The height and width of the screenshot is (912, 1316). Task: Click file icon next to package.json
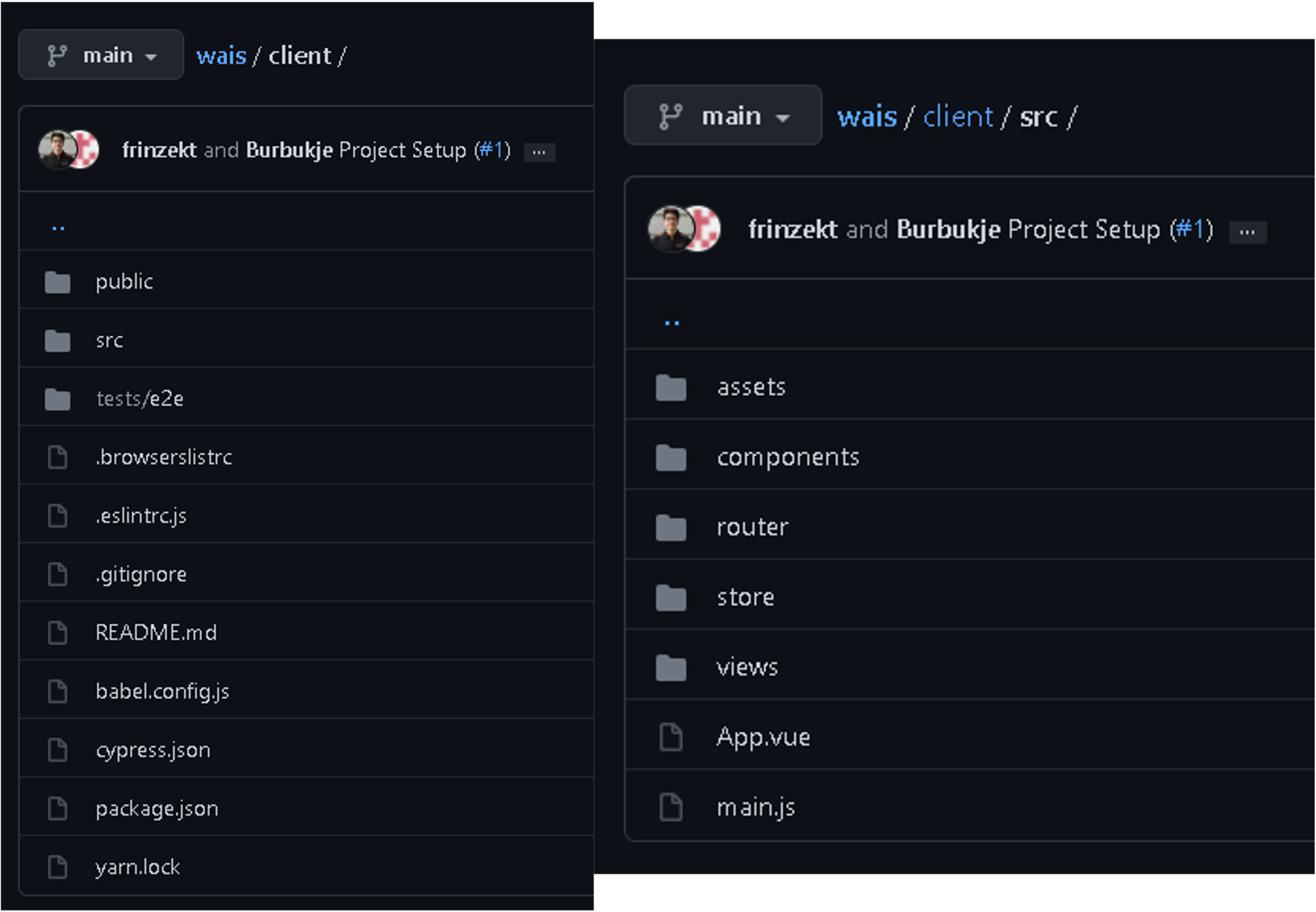pyautogui.click(x=58, y=808)
